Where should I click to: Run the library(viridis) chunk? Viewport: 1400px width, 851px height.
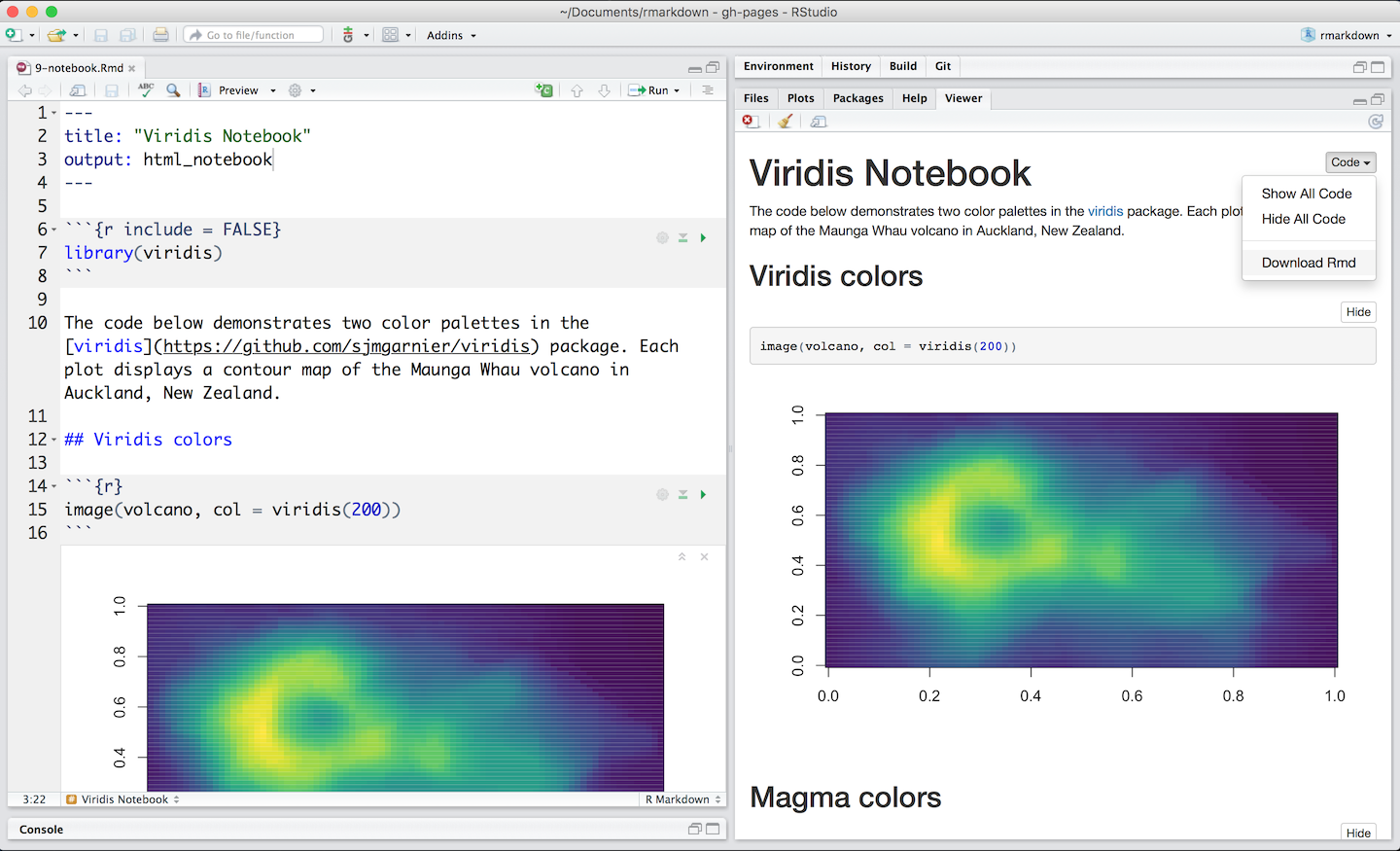click(703, 238)
